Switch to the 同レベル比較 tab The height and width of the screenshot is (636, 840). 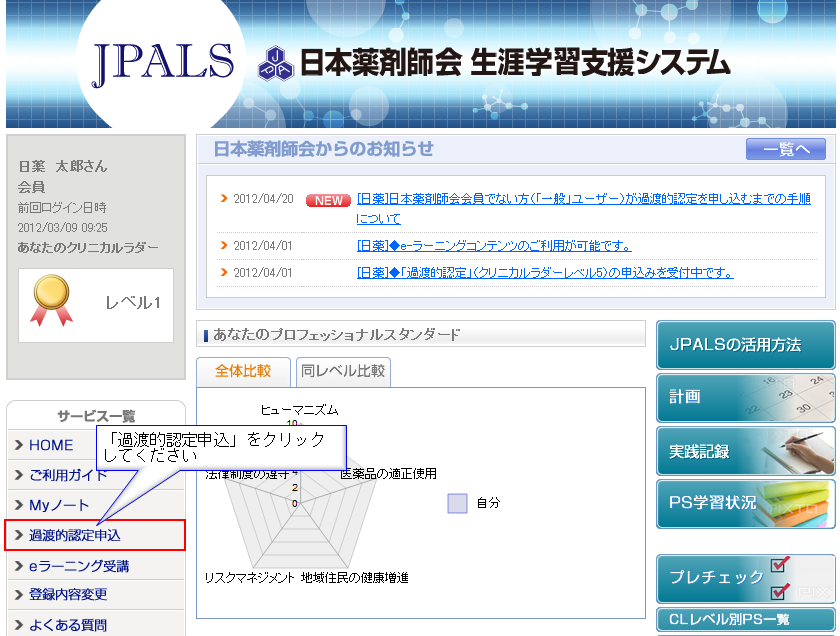(343, 371)
